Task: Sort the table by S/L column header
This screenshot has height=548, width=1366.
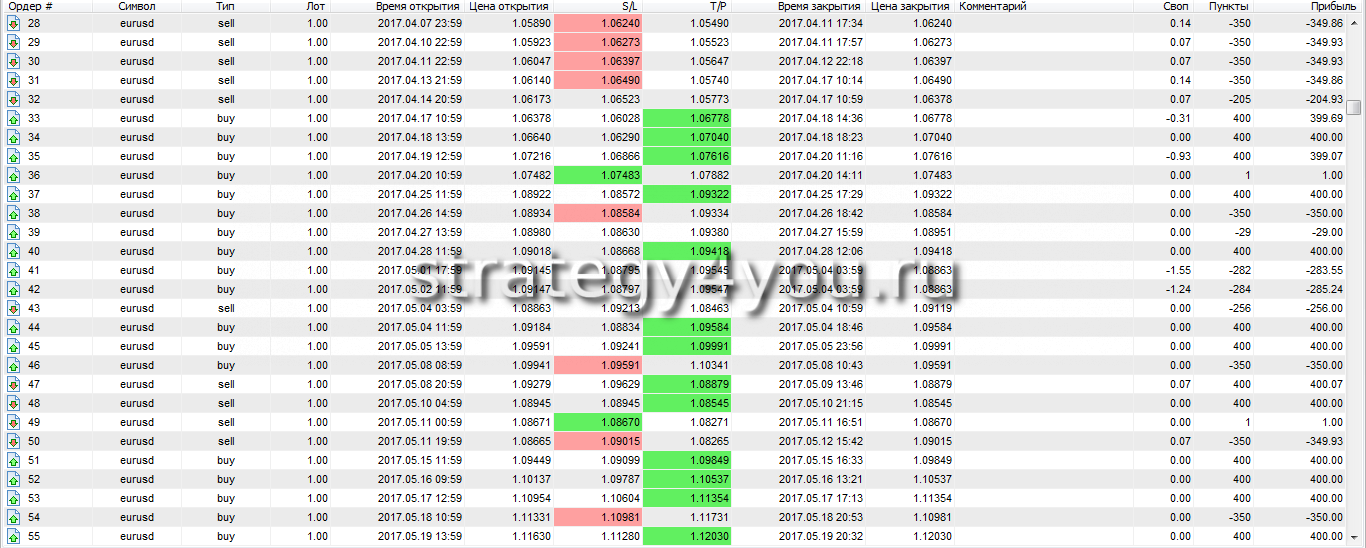Action: pos(598,6)
